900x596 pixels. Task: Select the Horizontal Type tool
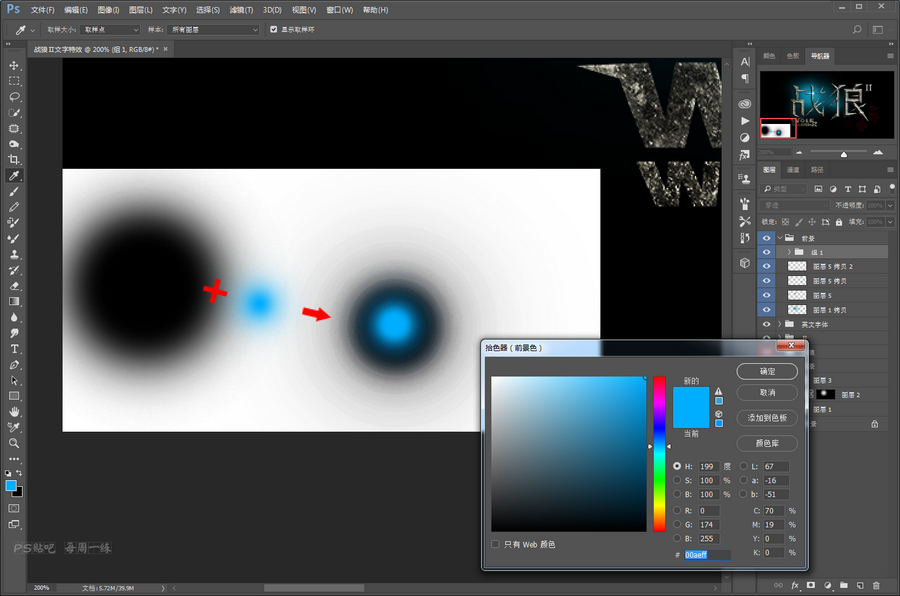(x=14, y=349)
